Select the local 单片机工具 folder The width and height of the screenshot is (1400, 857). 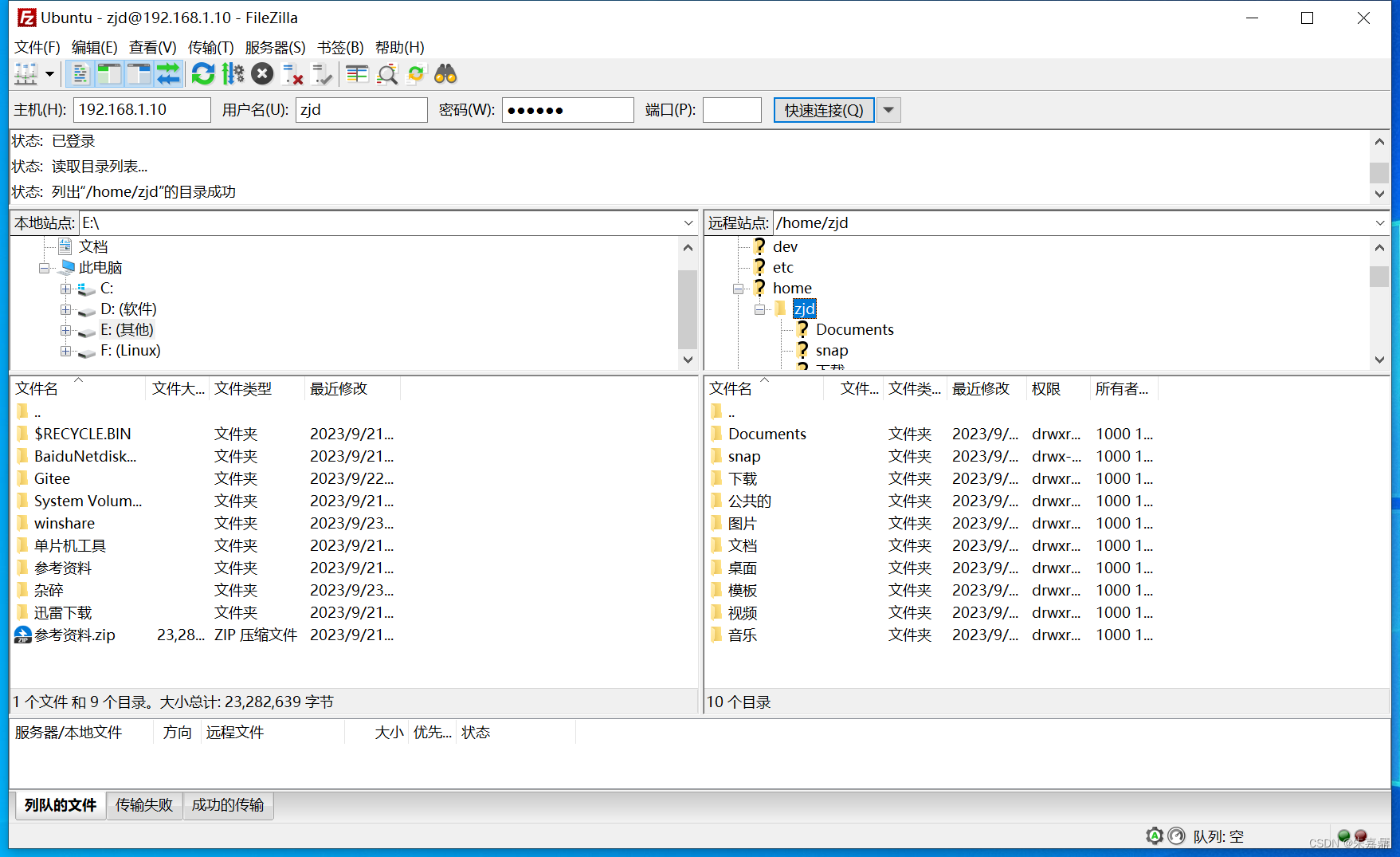[x=70, y=546]
